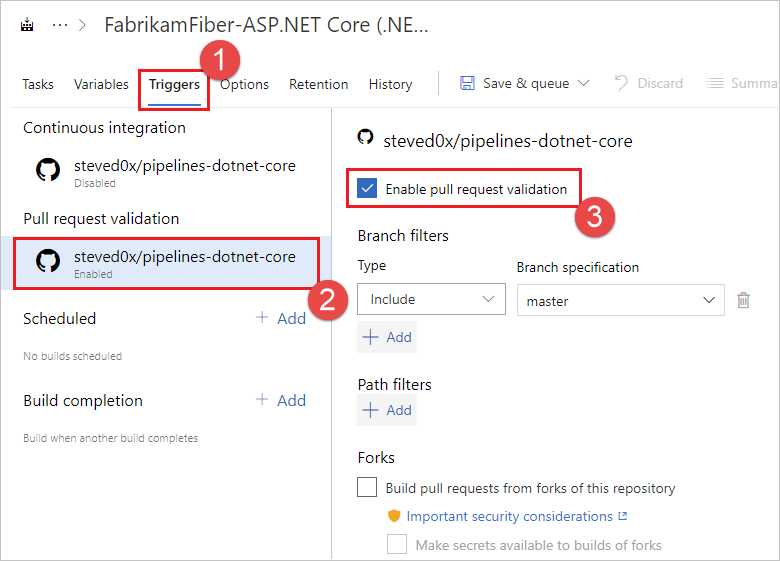The height and width of the screenshot is (561, 780).
Task: Disable the Enable pull request validation checkbox
Action: tap(368, 189)
